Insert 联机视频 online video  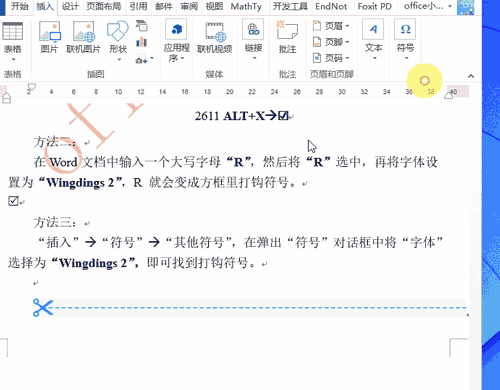pos(215,32)
